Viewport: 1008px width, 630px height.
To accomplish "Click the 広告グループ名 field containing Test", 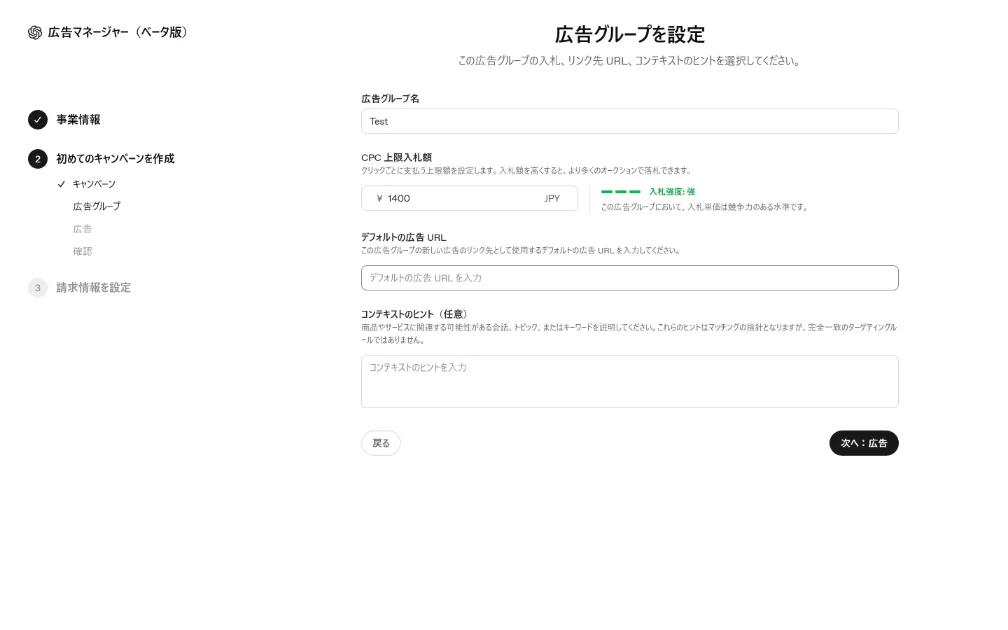I will [x=629, y=121].
